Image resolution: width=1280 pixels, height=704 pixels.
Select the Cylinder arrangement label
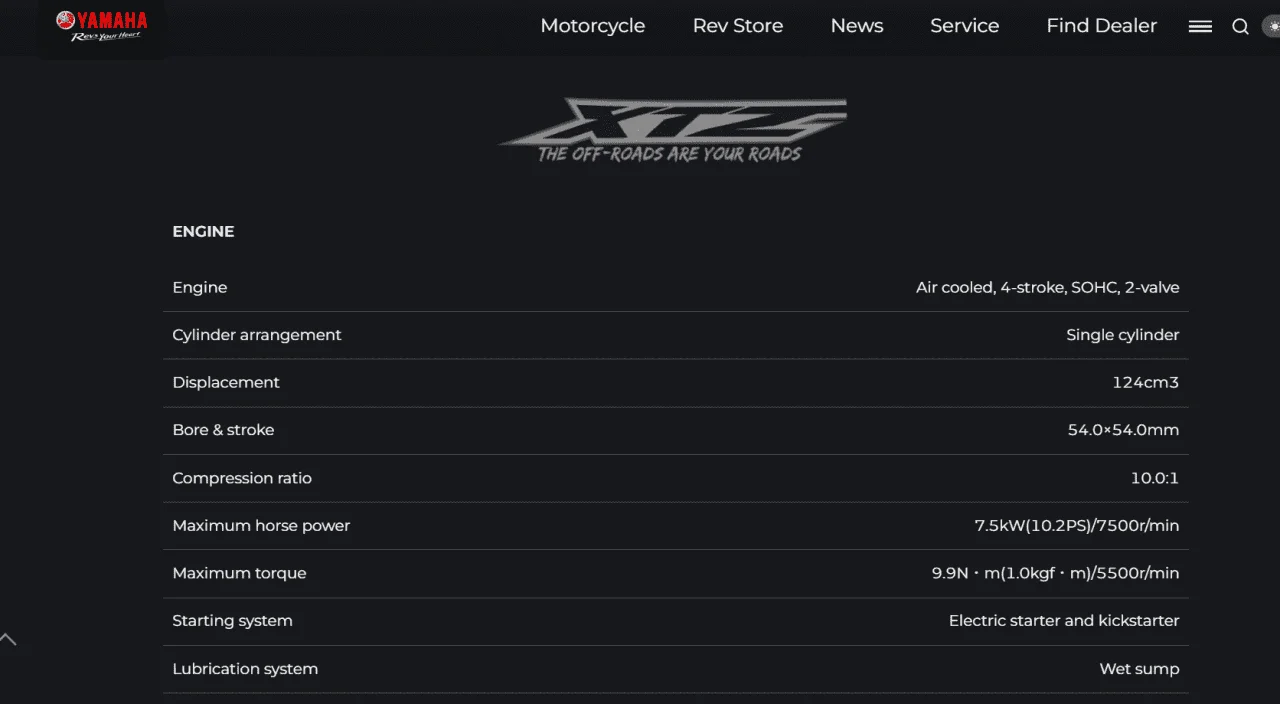257,335
